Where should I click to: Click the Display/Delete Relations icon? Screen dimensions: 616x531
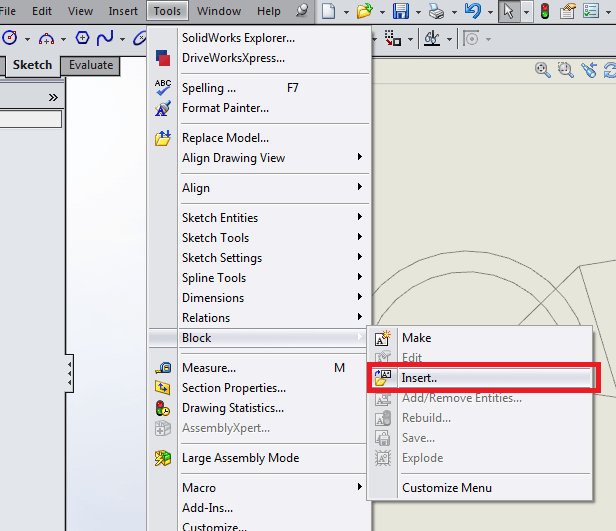pyautogui.click(x=432, y=38)
